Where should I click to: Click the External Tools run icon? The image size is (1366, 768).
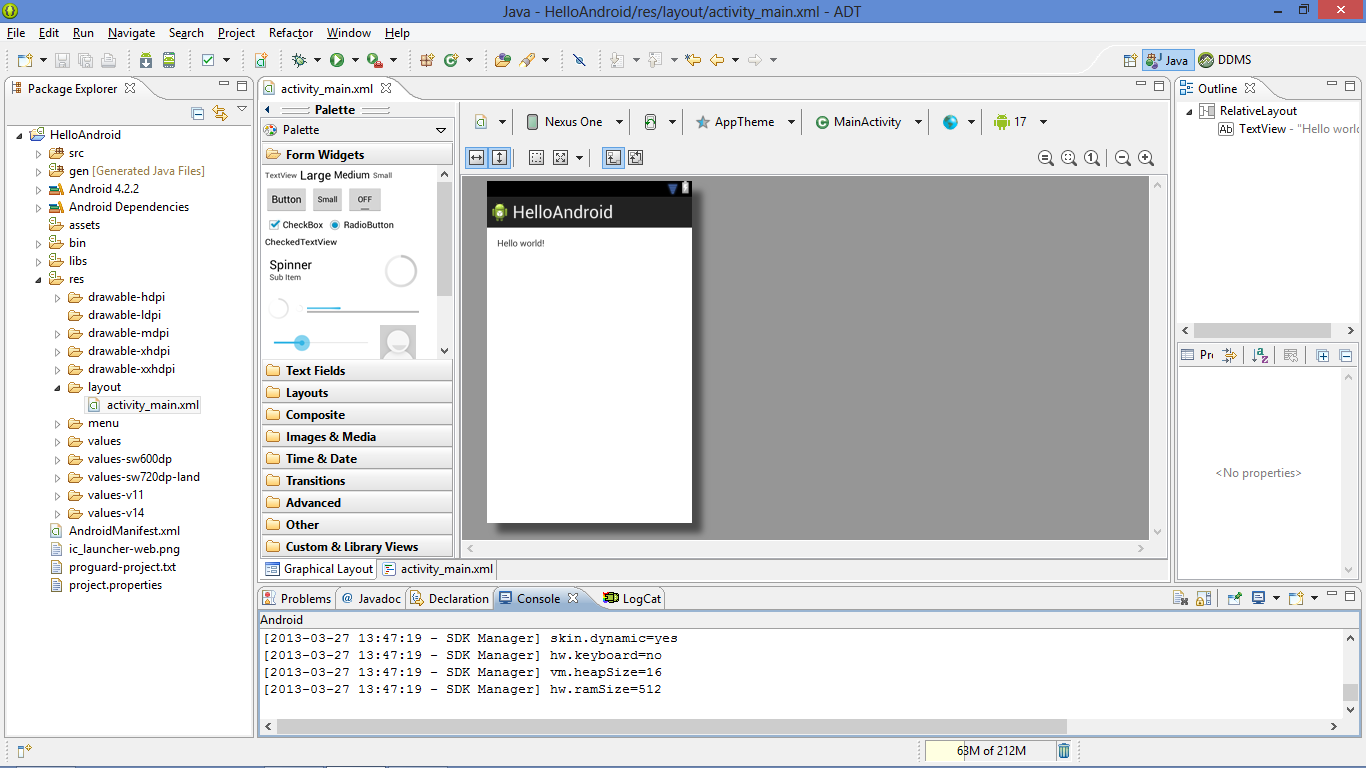pyautogui.click(x=375, y=60)
